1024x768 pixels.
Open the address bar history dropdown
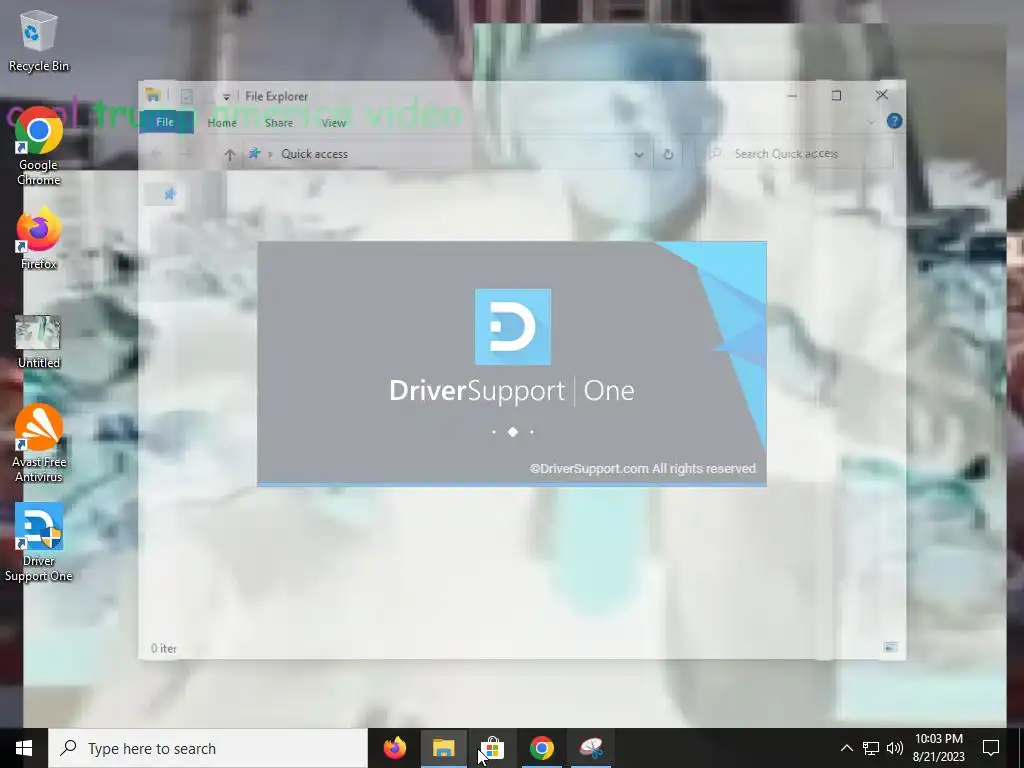(x=639, y=155)
